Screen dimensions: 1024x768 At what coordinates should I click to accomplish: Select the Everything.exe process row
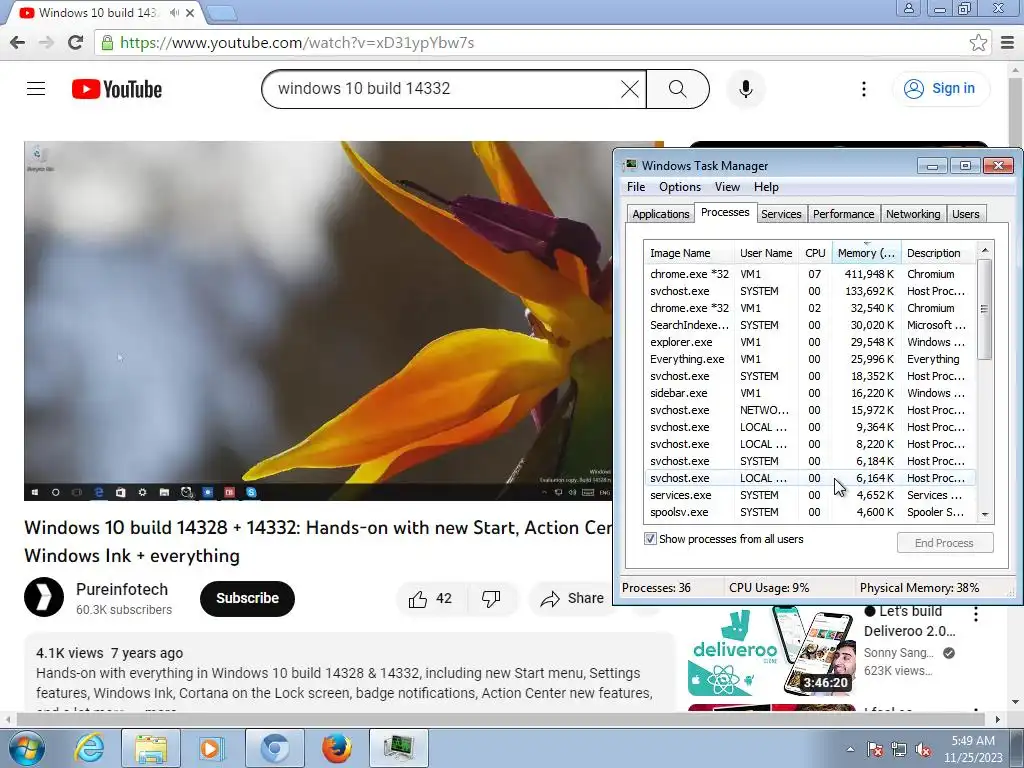810,359
